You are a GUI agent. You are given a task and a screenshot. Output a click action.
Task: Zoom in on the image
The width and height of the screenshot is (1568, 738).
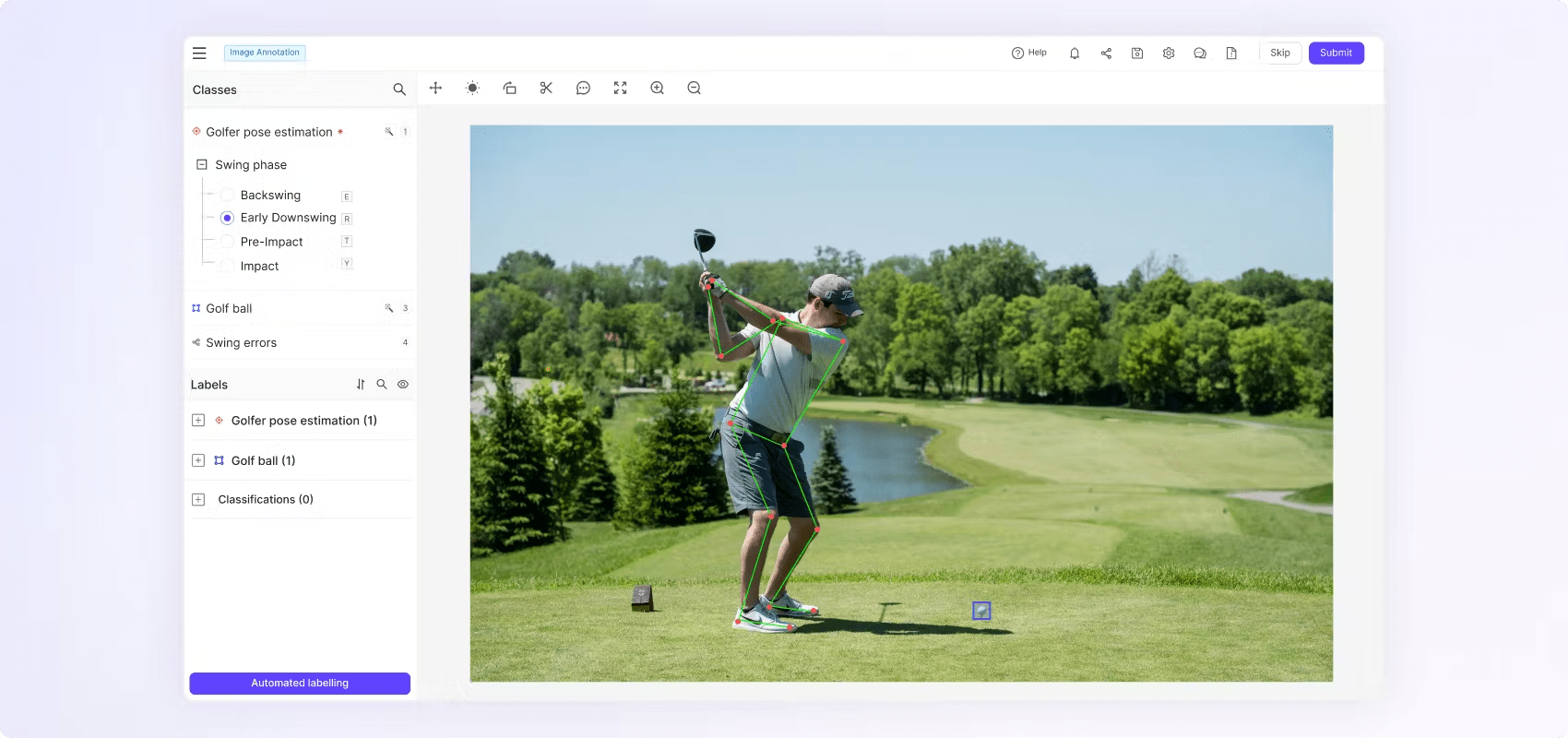coord(657,88)
